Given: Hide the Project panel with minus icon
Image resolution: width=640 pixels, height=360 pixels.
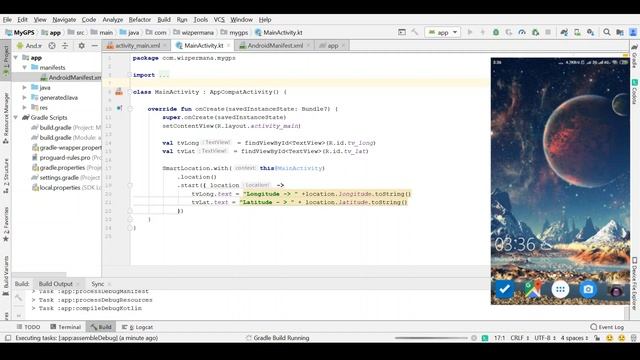Looking at the screenshot, I should [x=95, y=46].
